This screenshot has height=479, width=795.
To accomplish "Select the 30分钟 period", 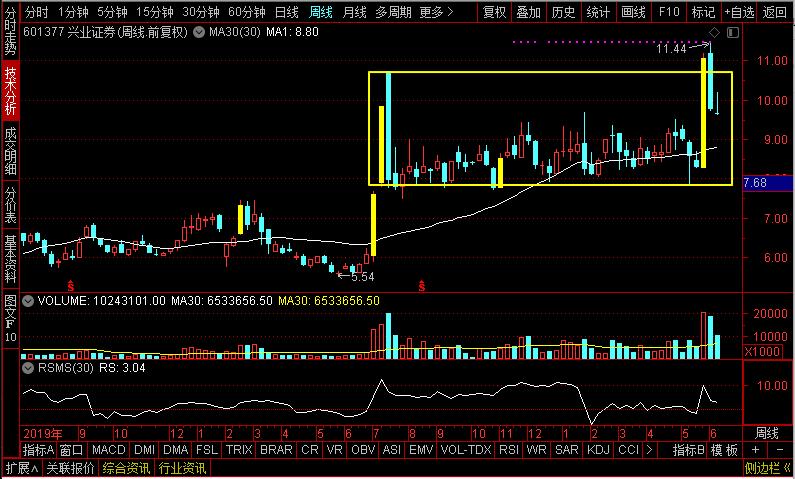I will pos(201,12).
